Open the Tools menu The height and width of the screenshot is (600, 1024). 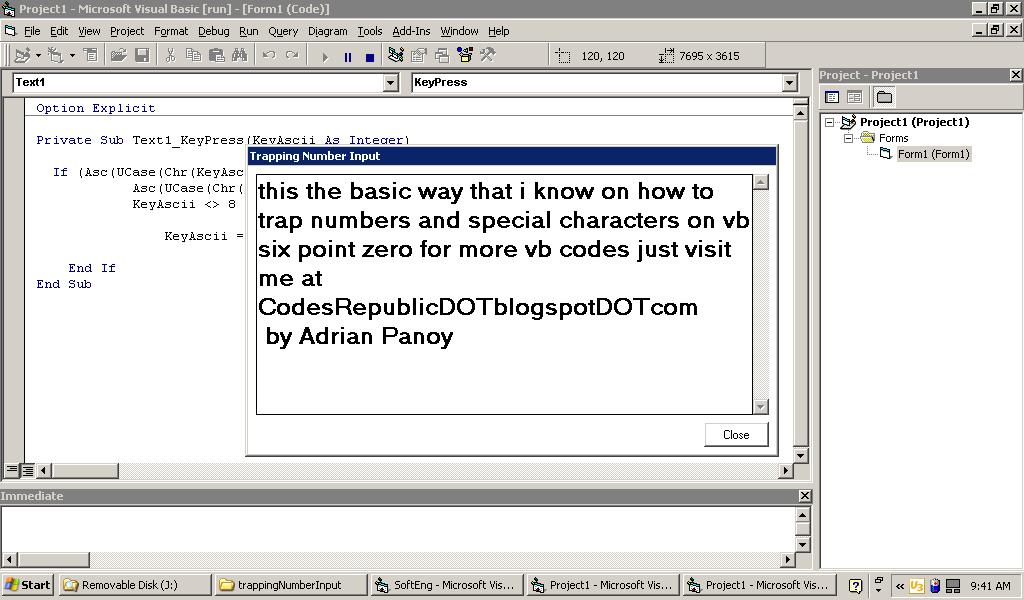[x=370, y=31]
